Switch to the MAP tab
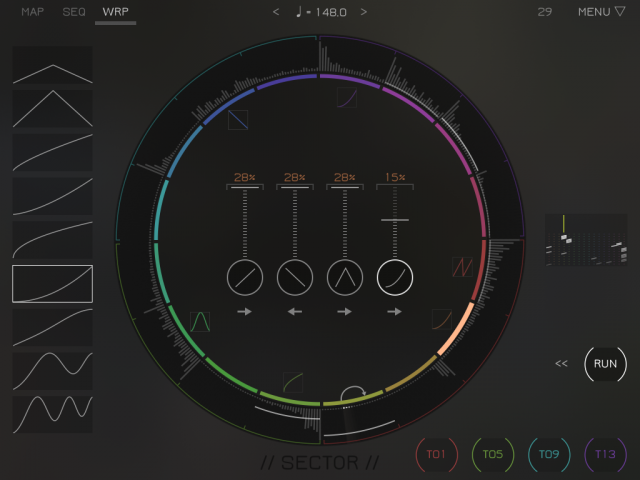The width and height of the screenshot is (640, 480). click(33, 12)
